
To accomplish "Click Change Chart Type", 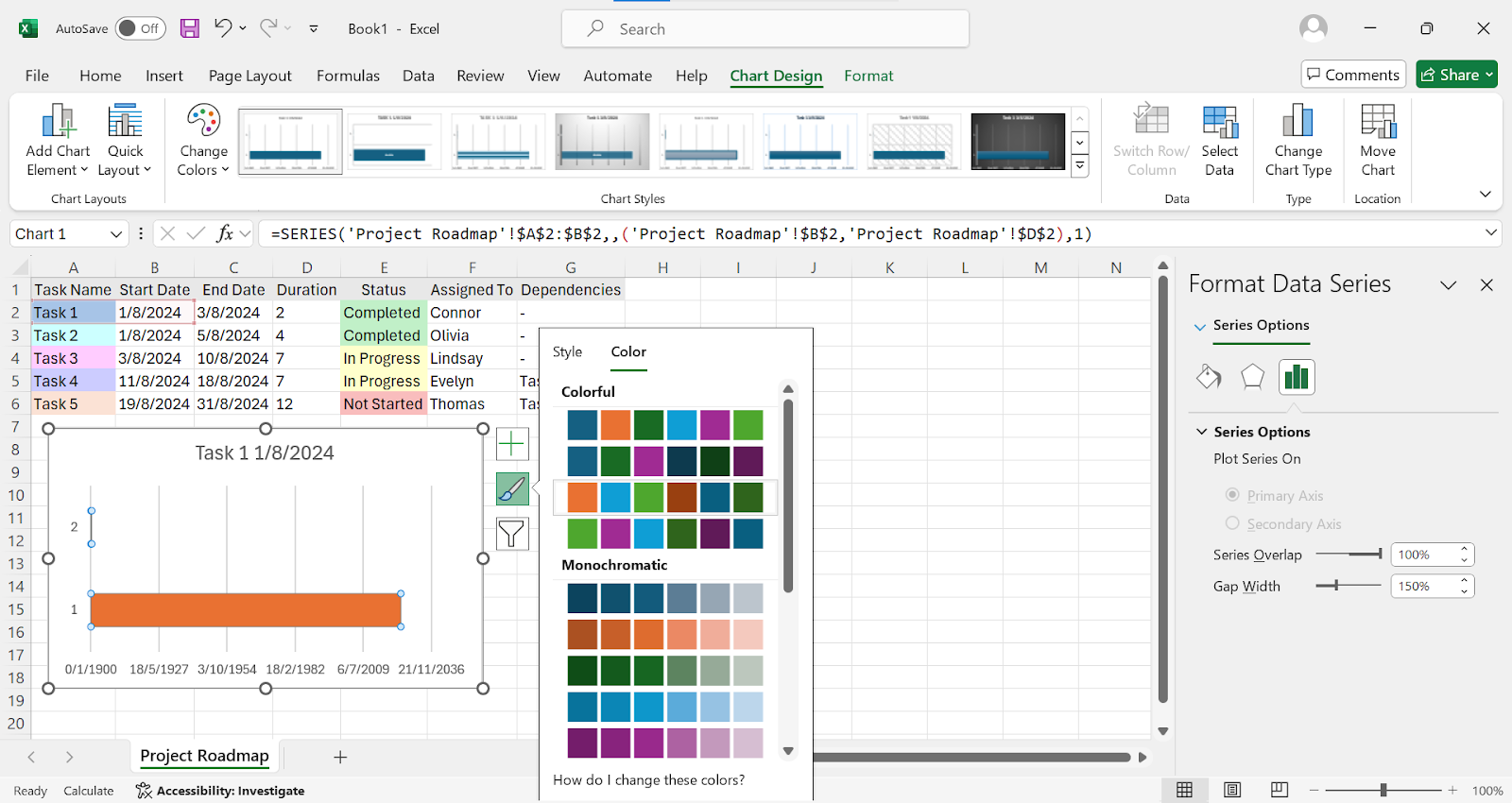I will point(1297,141).
